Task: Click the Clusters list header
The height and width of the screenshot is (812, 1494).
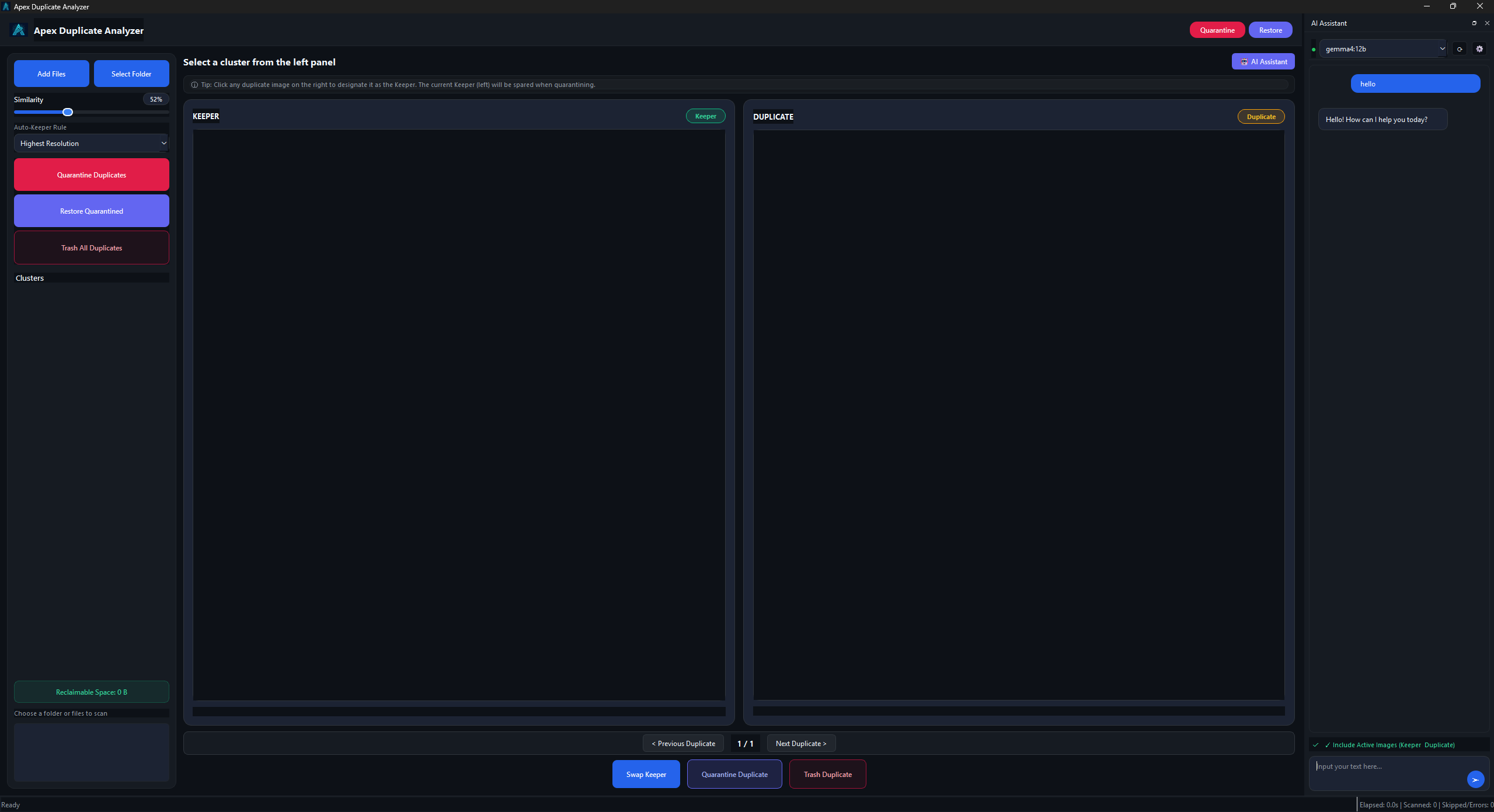Action: pyautogui.click(x=92, y=278)
